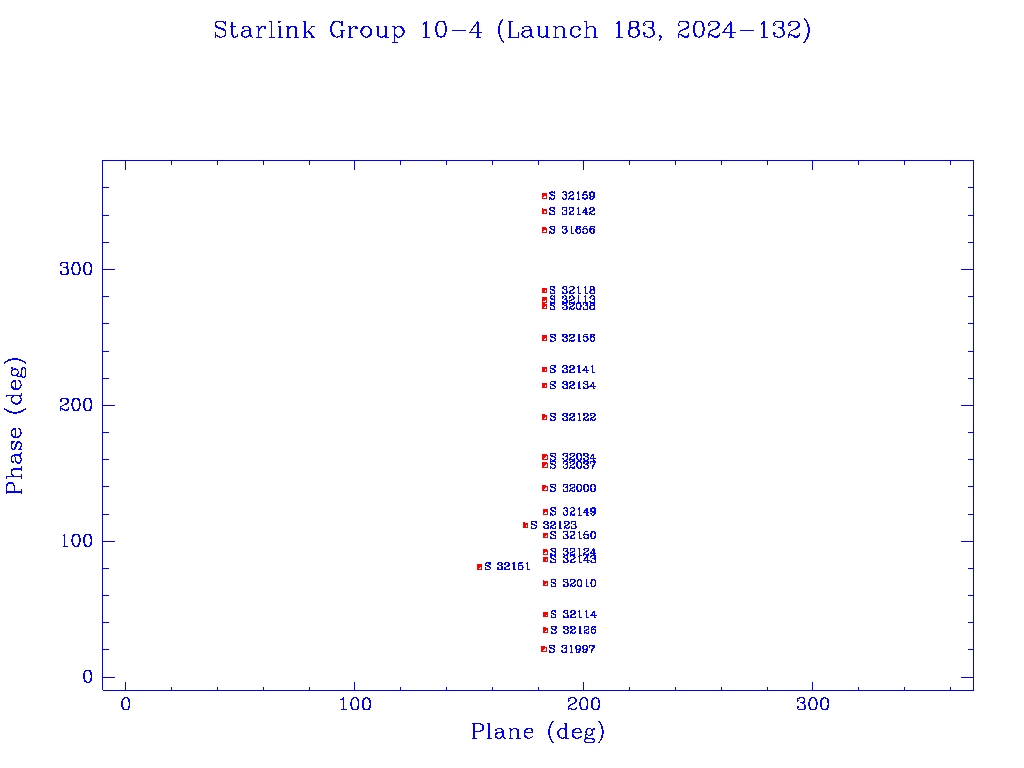Select satellite label 'S 32010'
The image size is (1024, 768).
573,583
